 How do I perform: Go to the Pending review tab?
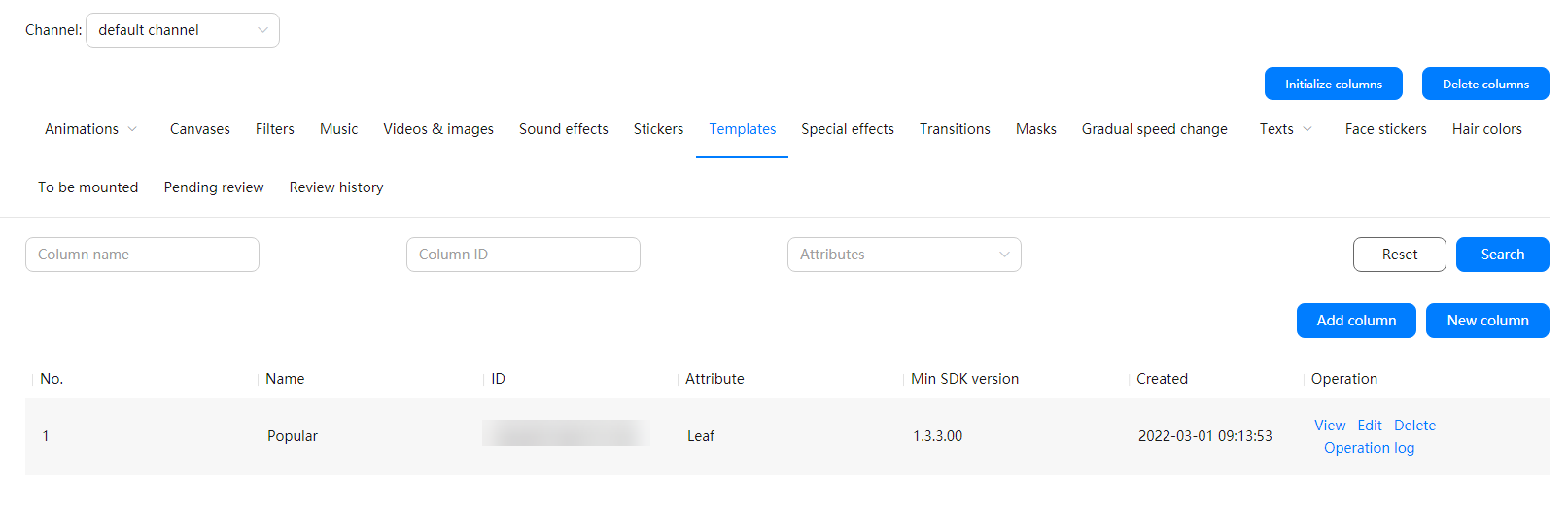point(213,187)
